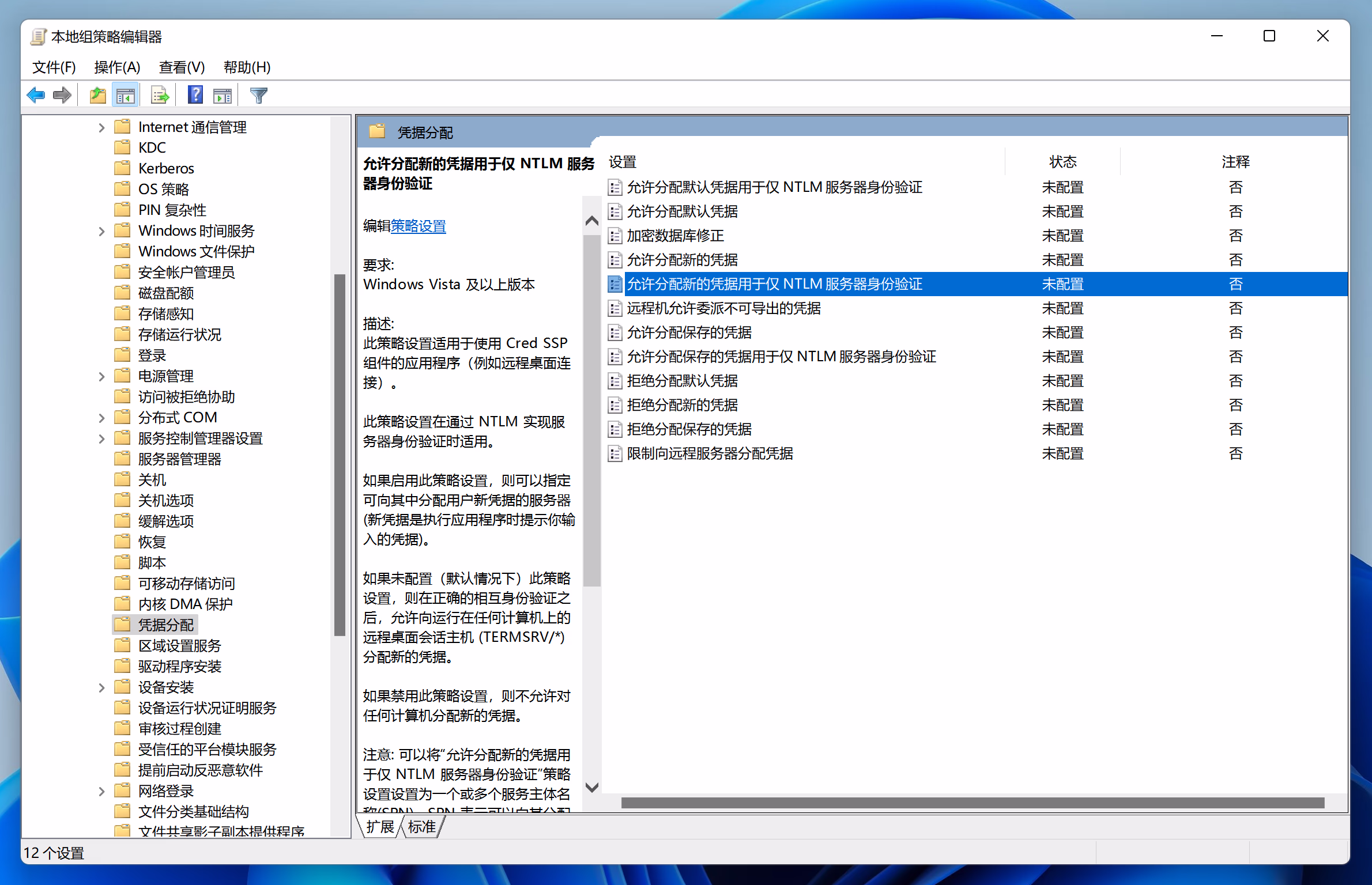Viewport: 1372px width, 885px height.
Task: Open the 操作(A) menu
Action: pos(117,67)
